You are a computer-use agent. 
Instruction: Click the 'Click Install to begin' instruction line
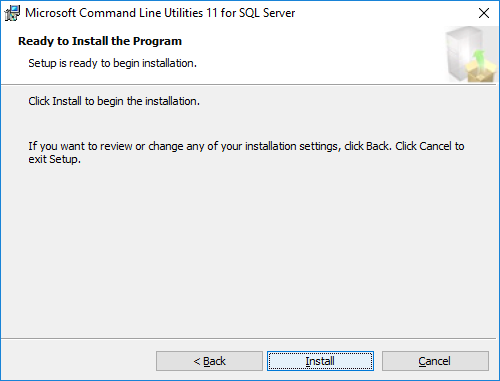(x=114, y=101)
